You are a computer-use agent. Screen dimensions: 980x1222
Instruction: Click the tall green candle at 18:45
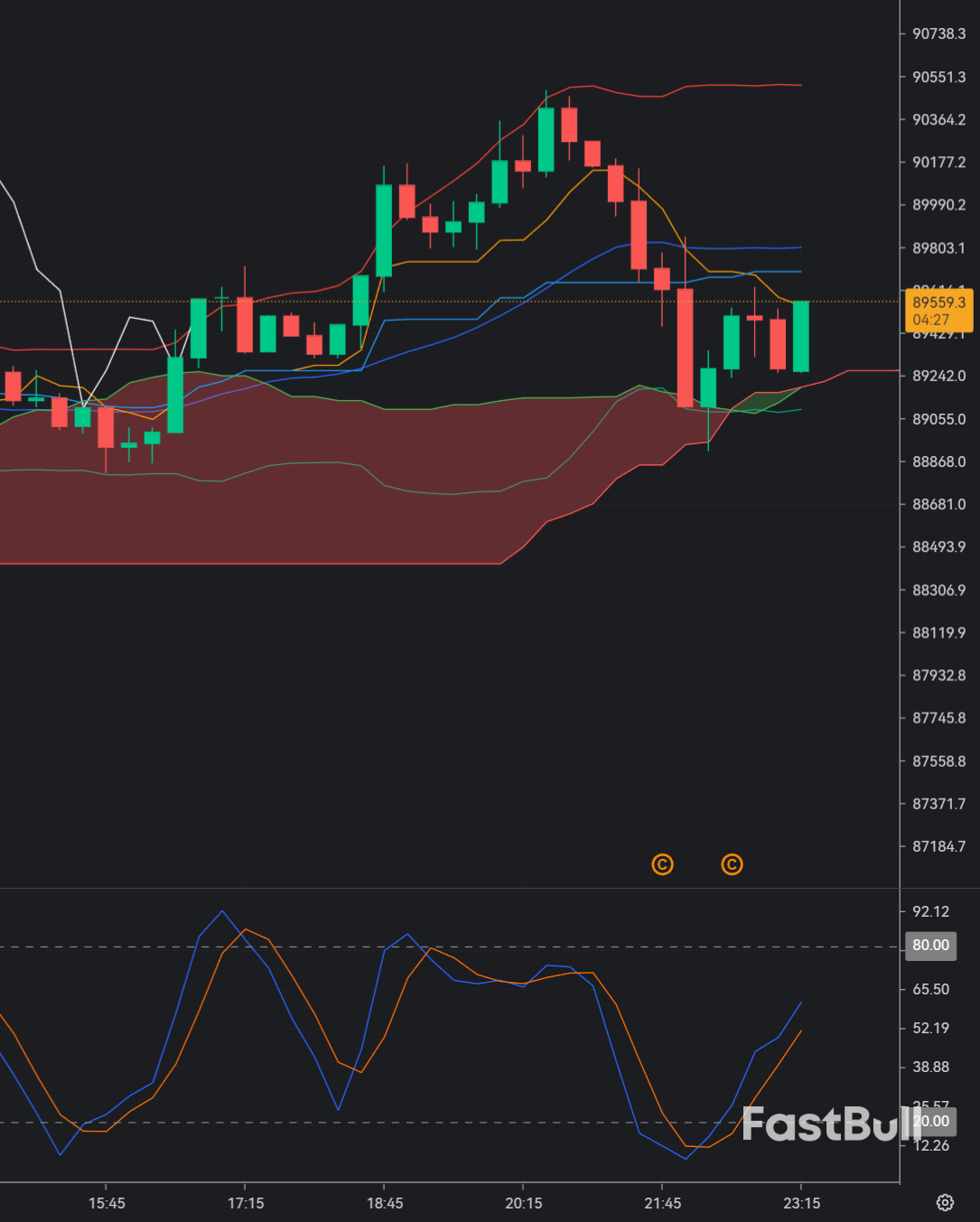pyautogui.click(x=384, y=230)
